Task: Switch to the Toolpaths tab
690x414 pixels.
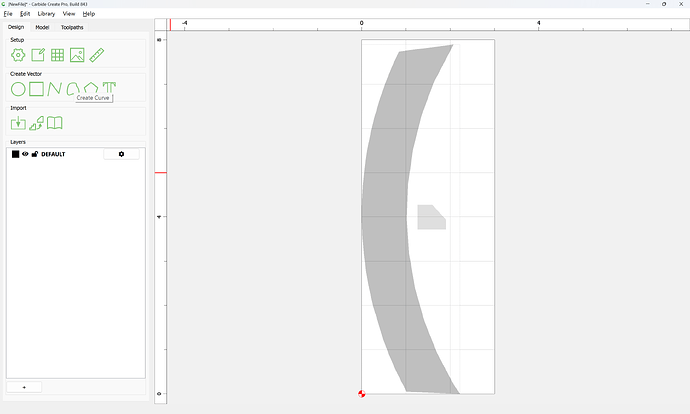Action: (72, 27)
